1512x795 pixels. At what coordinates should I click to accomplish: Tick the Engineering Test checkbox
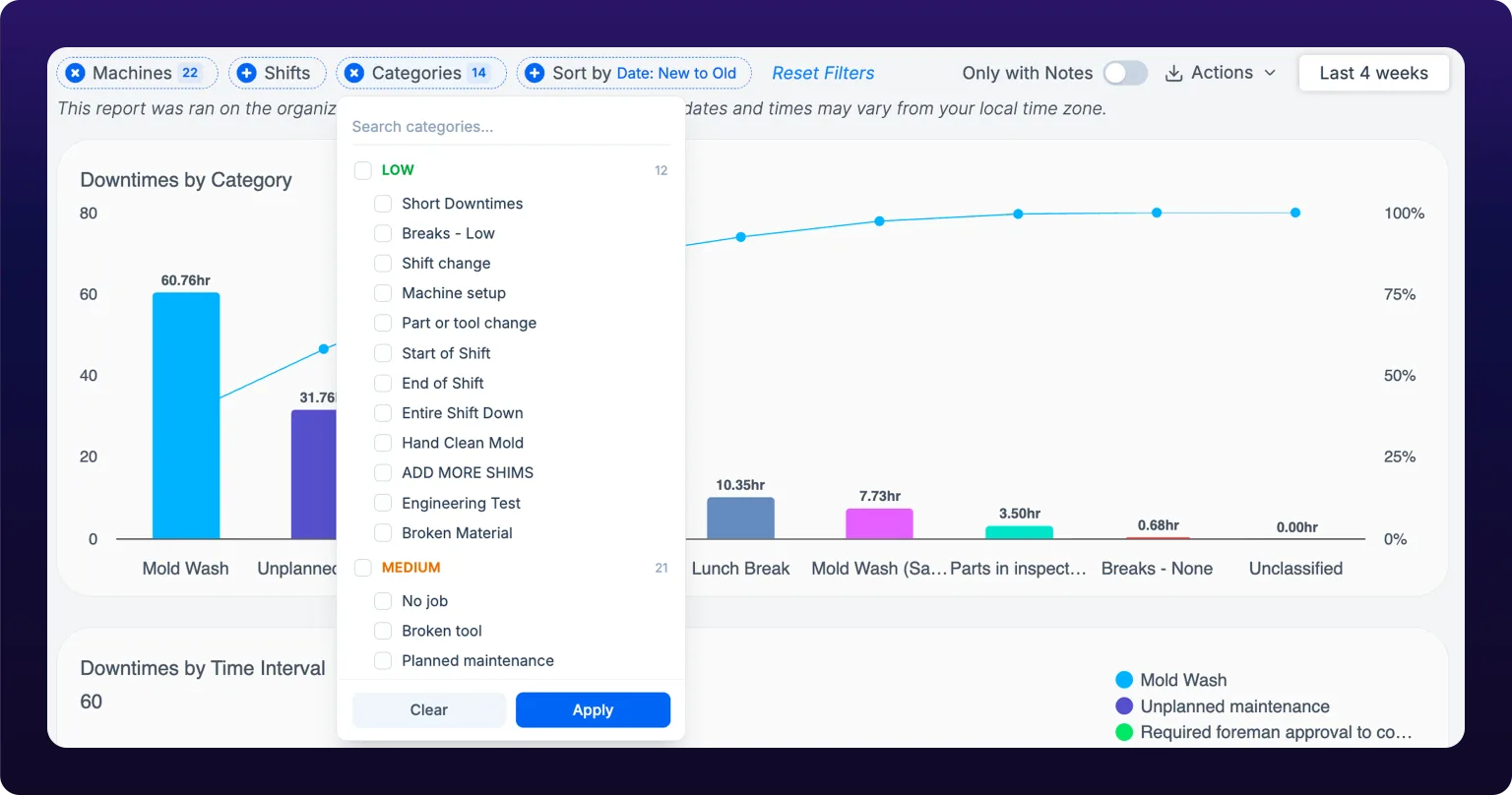[383, 503]
